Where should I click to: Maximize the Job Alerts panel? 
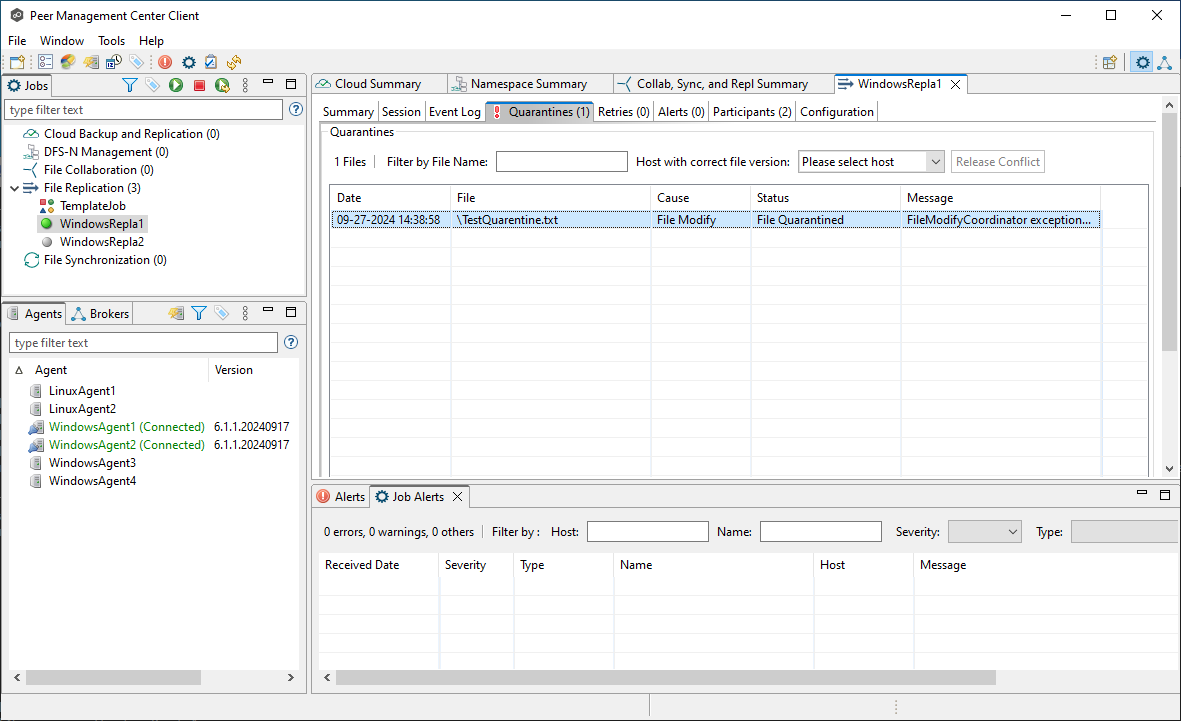click(1164, 495)
